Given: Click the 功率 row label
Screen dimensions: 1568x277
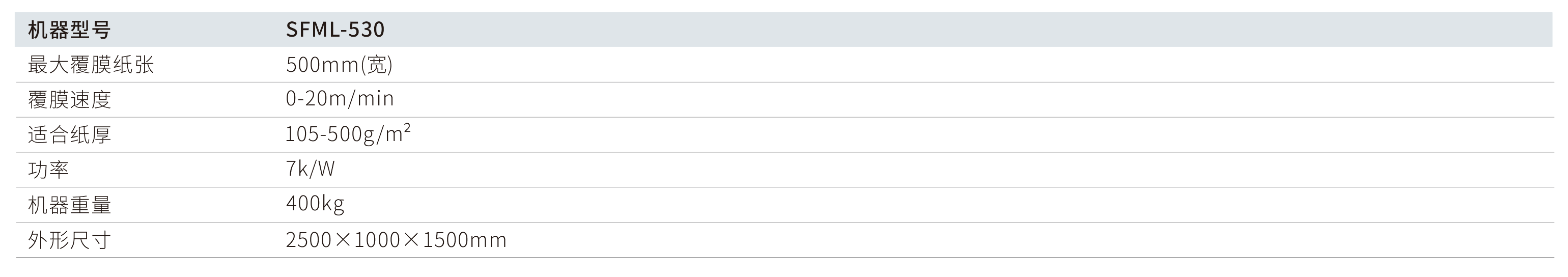Looking at the screenshot, I should tap(49, 169).
